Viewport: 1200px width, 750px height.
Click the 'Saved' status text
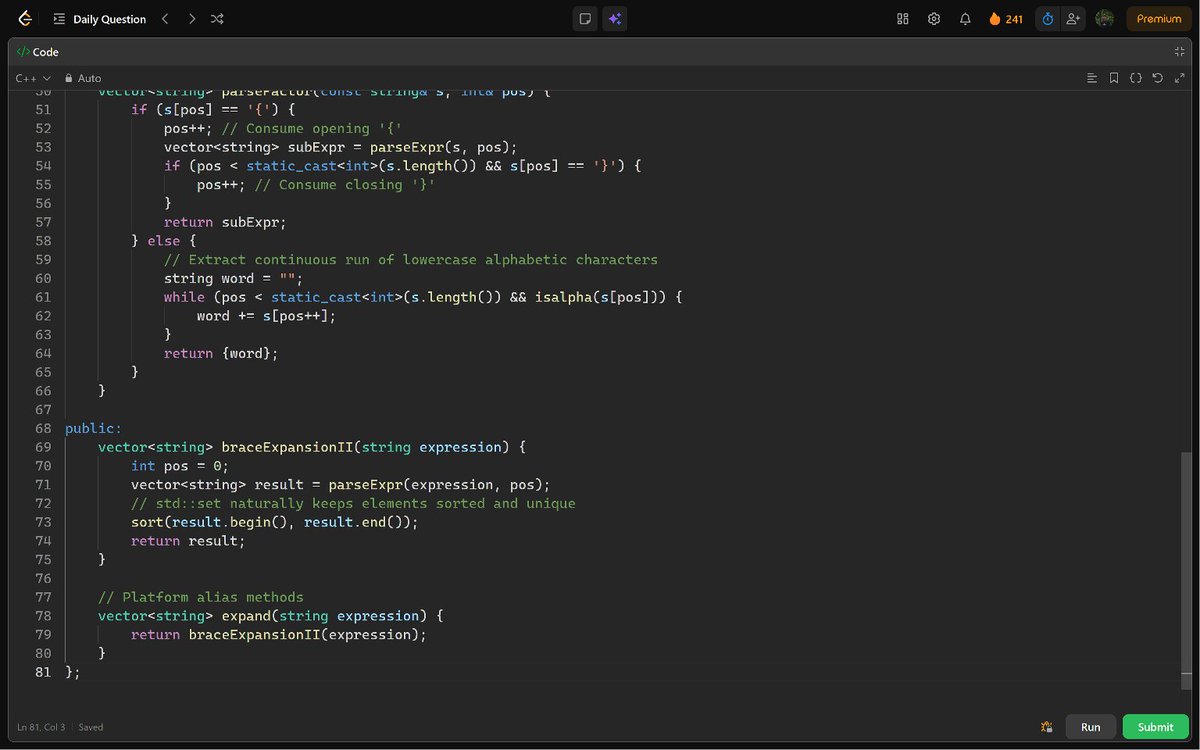pyautogui.click(x=91, y=727)
